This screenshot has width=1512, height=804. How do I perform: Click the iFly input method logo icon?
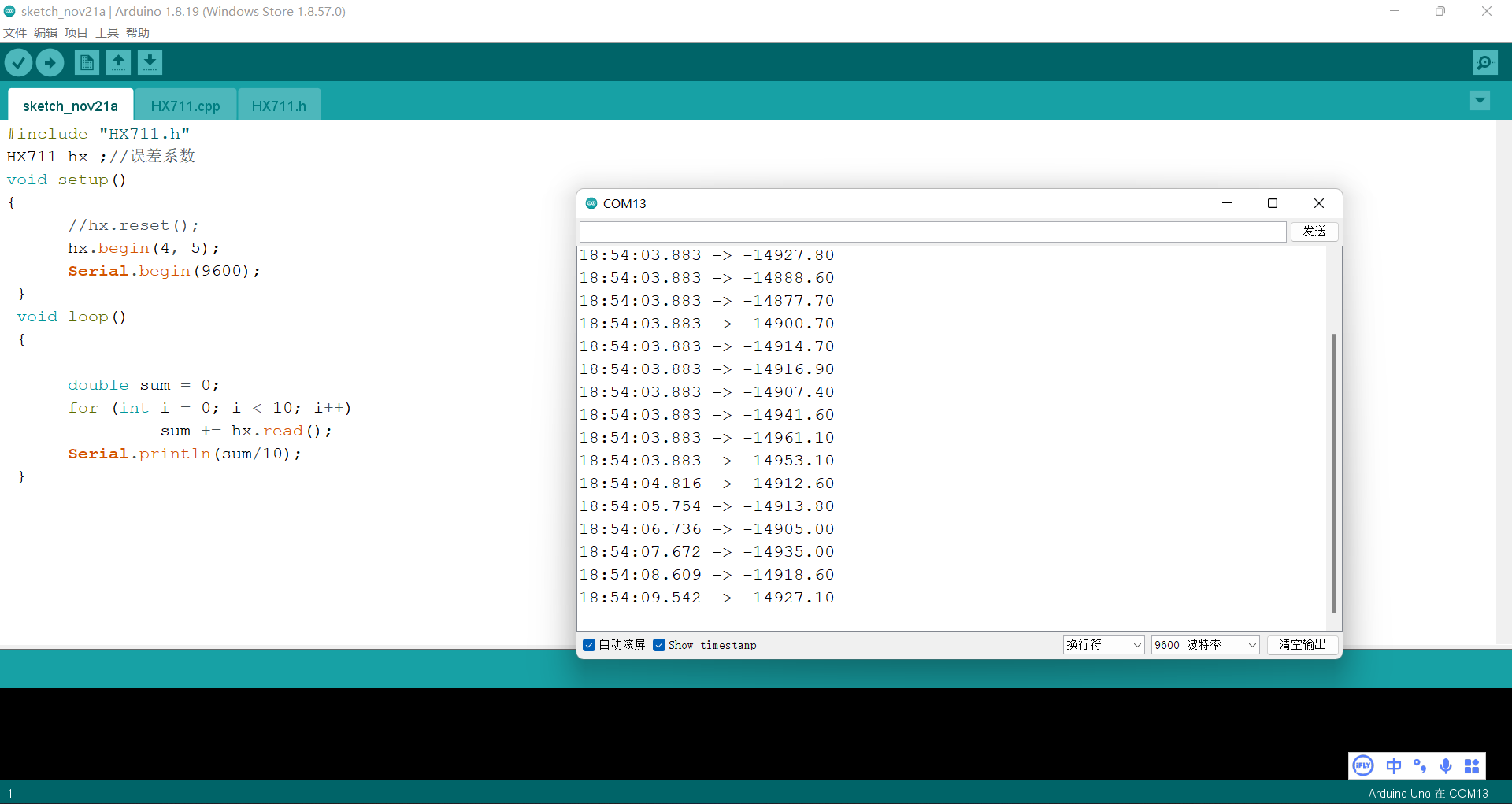click(x=1363, y=765)
